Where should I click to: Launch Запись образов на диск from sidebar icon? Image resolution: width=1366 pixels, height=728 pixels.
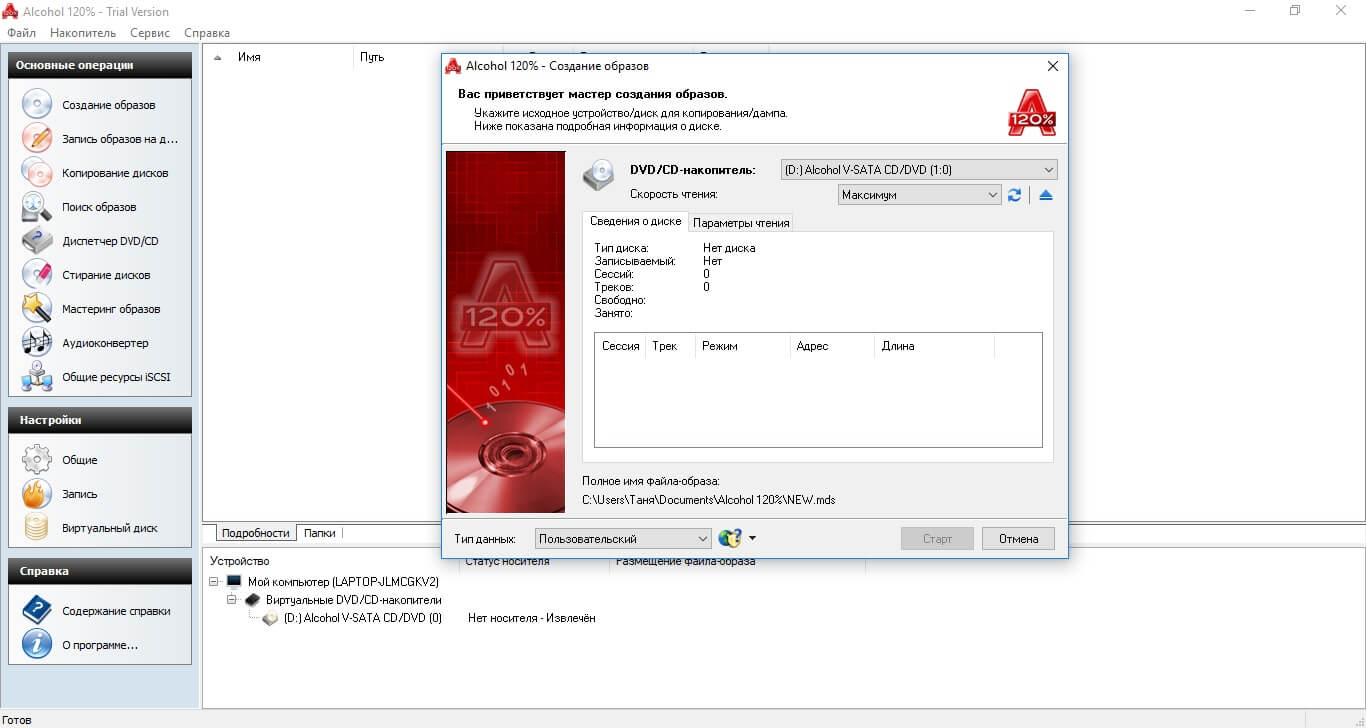coord(37,139)
